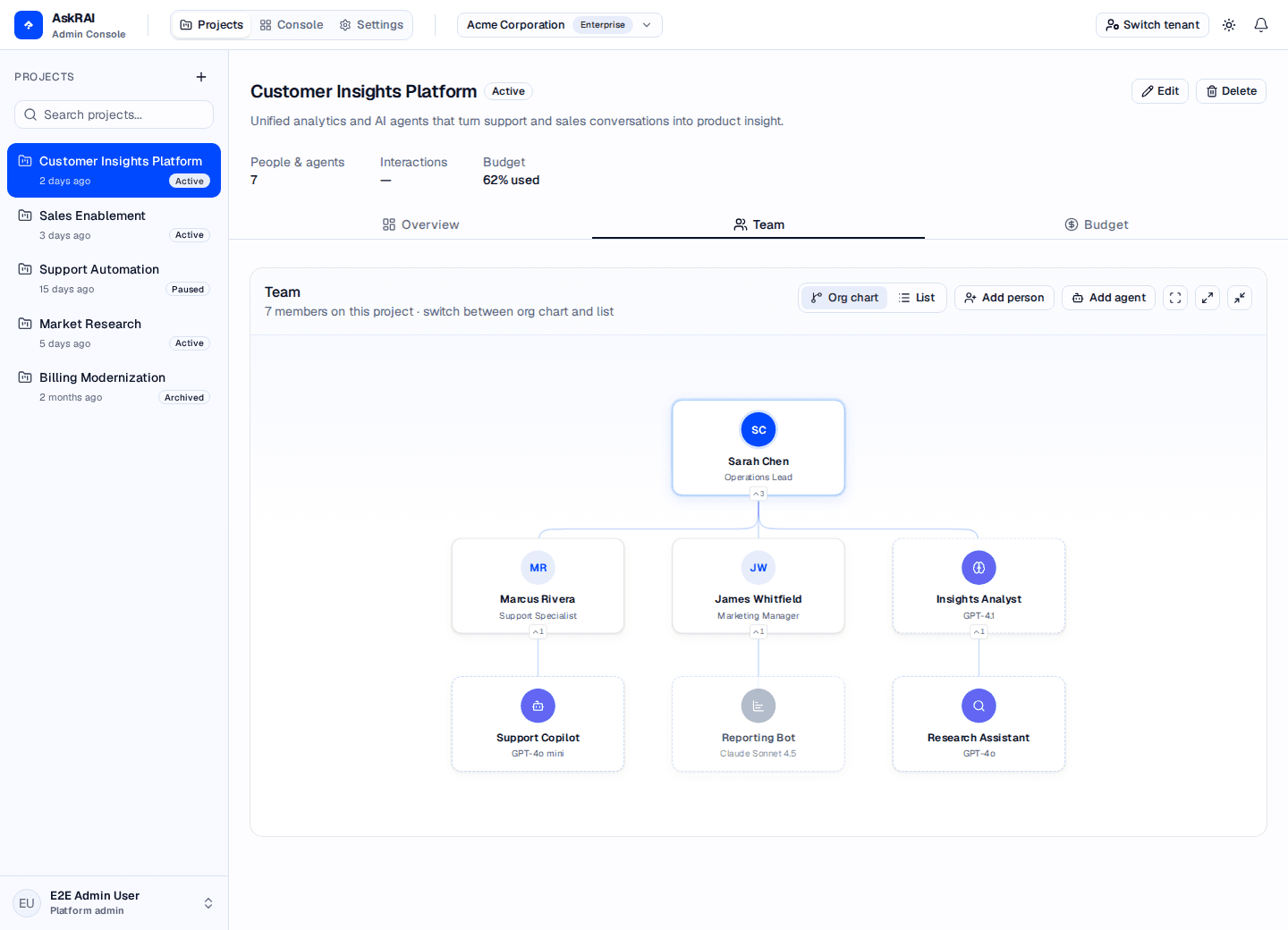Click the fit-to-view icon in Team toolbar

coord(1175,298)
